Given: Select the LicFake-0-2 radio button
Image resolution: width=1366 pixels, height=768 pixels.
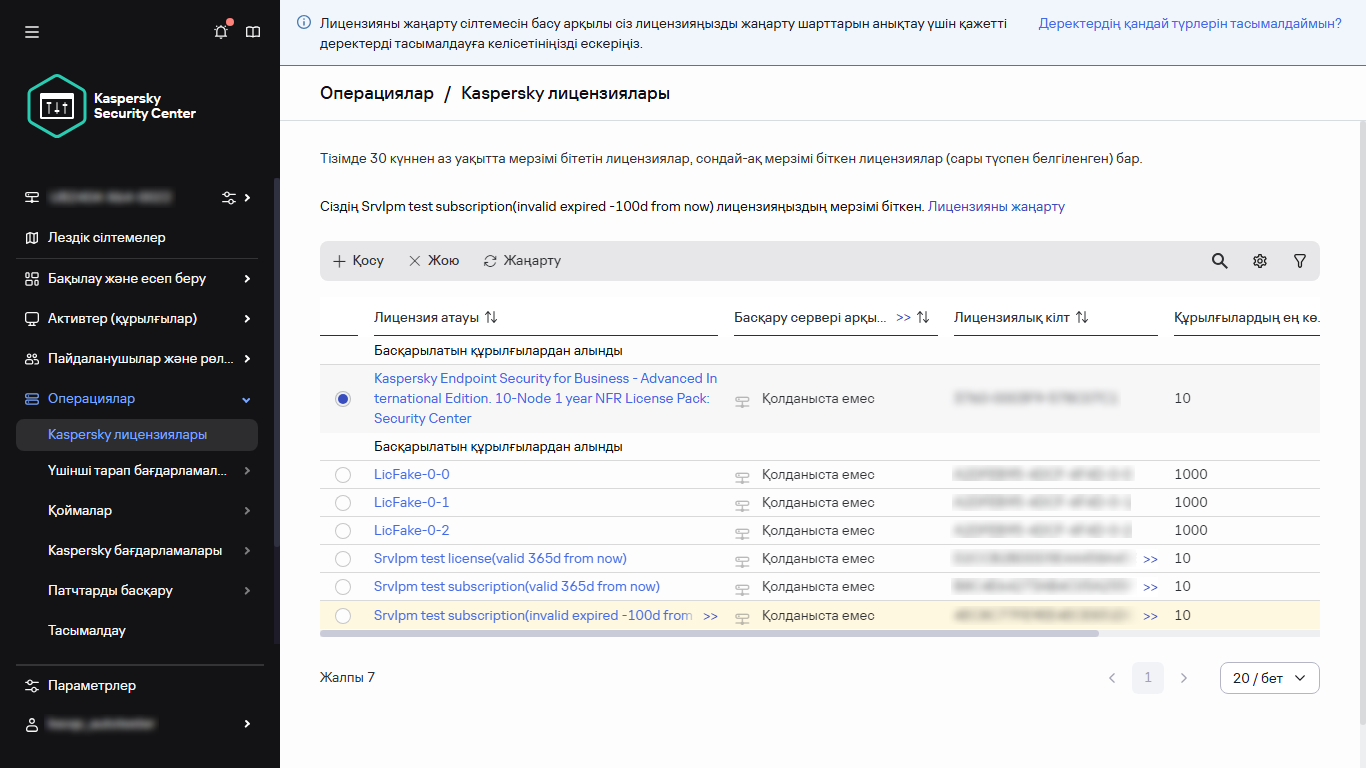Looking at the screenshot, I should pos(343,531).
